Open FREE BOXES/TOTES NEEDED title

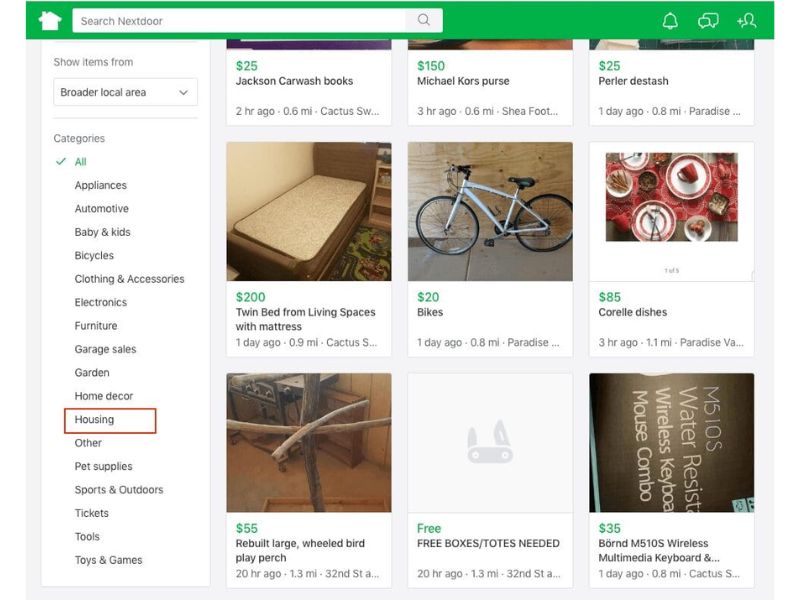pos(488,543)
